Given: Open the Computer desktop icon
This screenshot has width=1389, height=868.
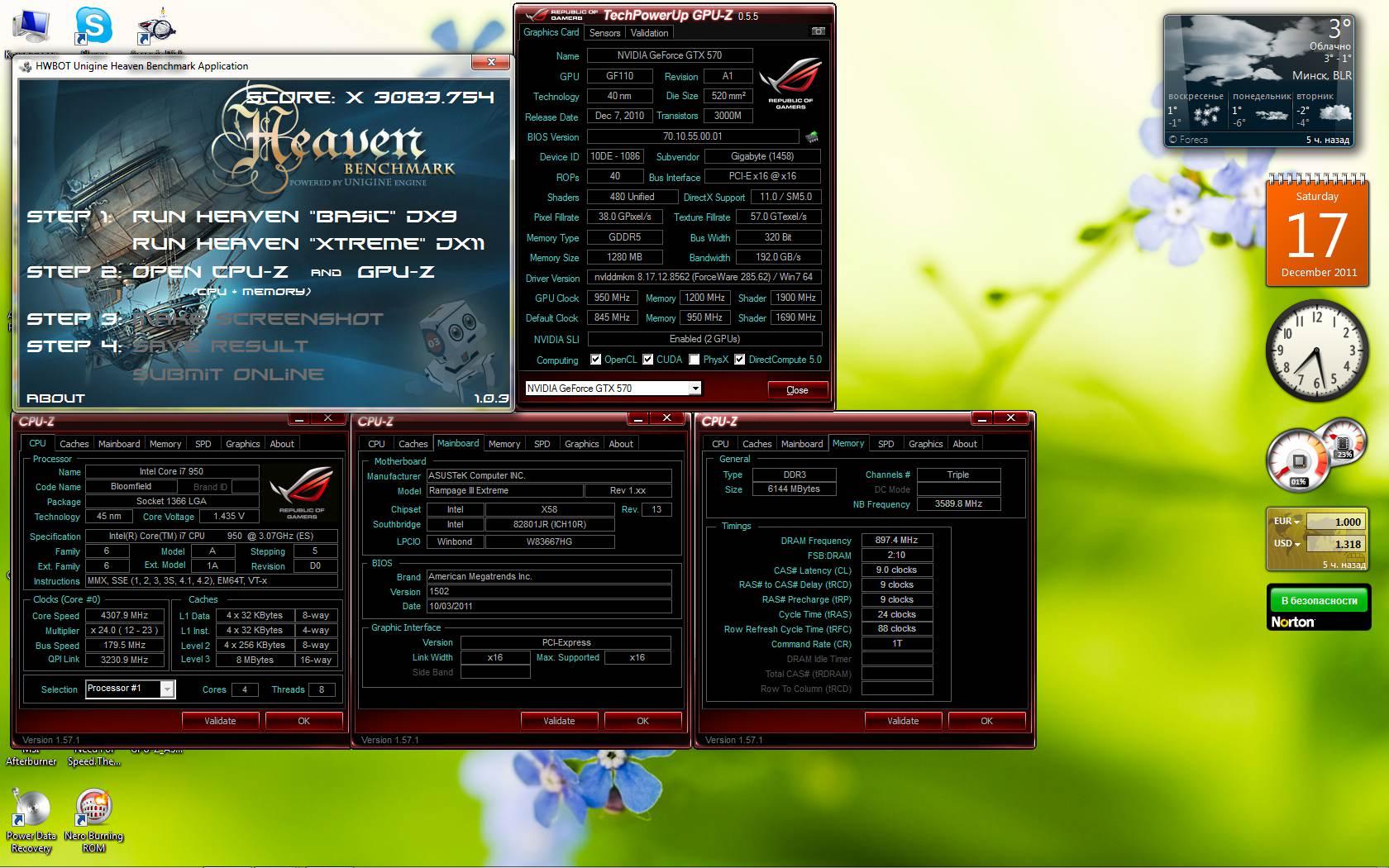Looking at the screenshot, I should tap(31, 28).
